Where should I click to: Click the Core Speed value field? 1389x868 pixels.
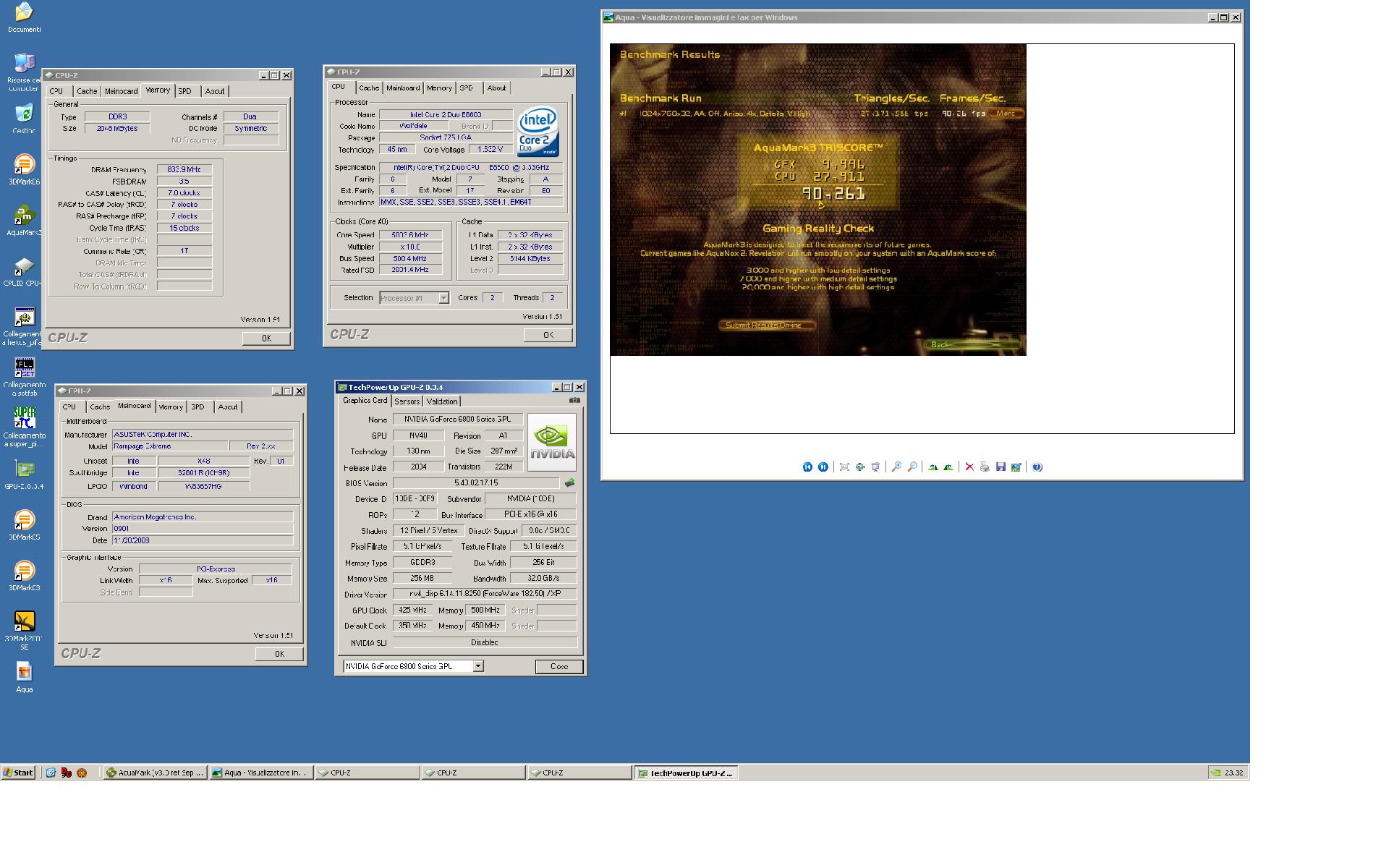[x=409, y=235]
